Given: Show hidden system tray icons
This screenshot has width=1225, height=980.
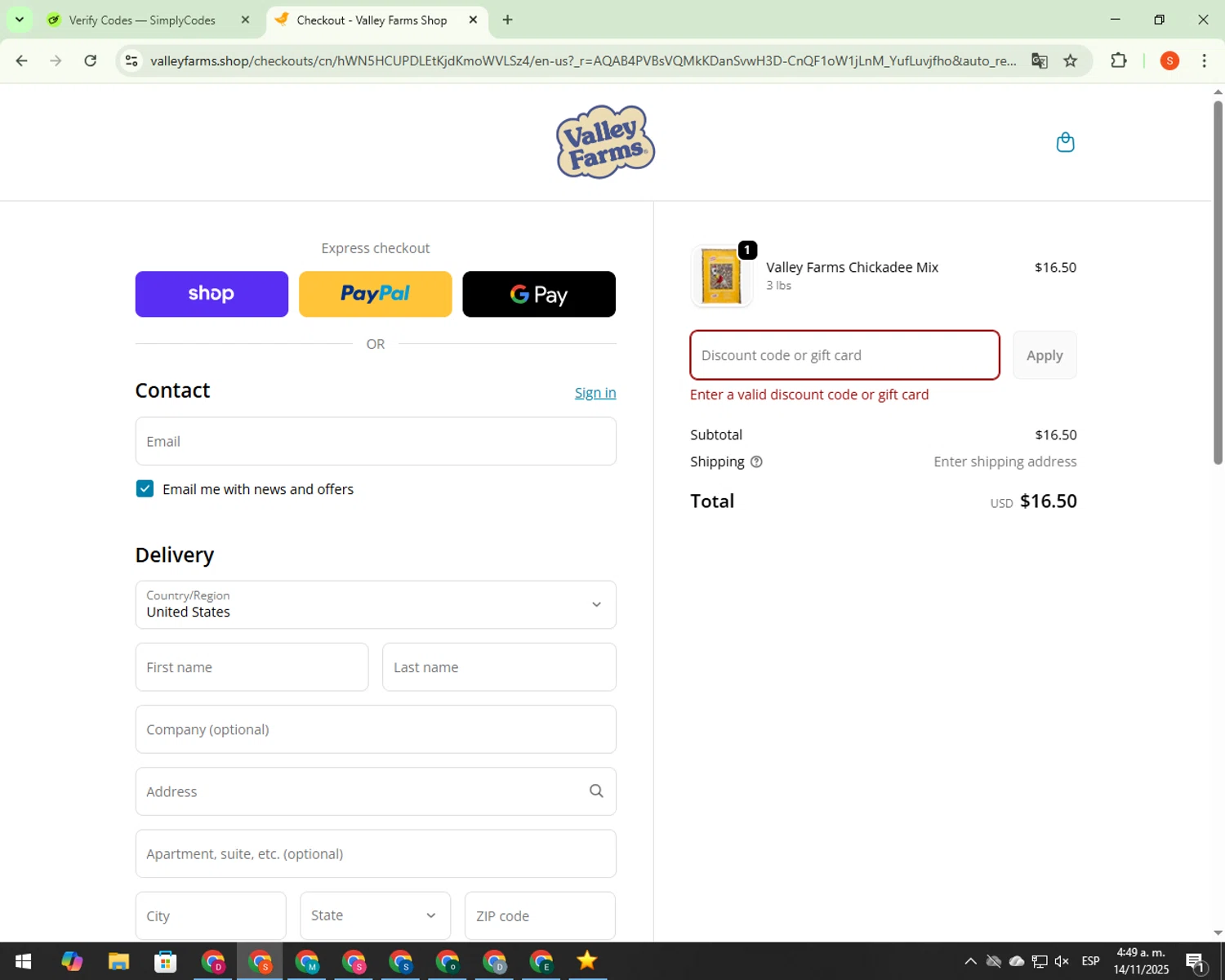Looking at the screenshot, I should 970,961.
